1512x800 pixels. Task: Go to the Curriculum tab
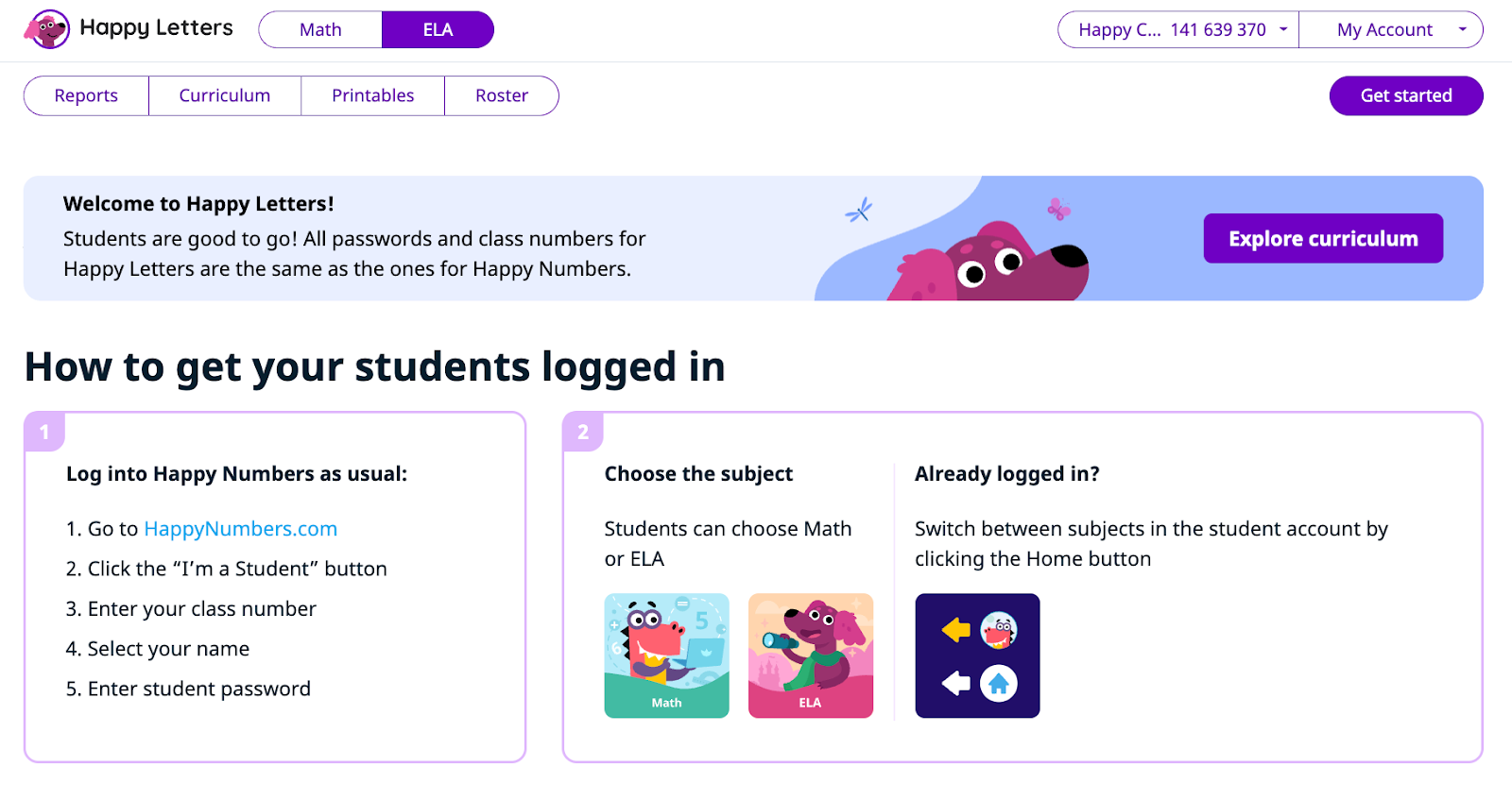point(225,95)
